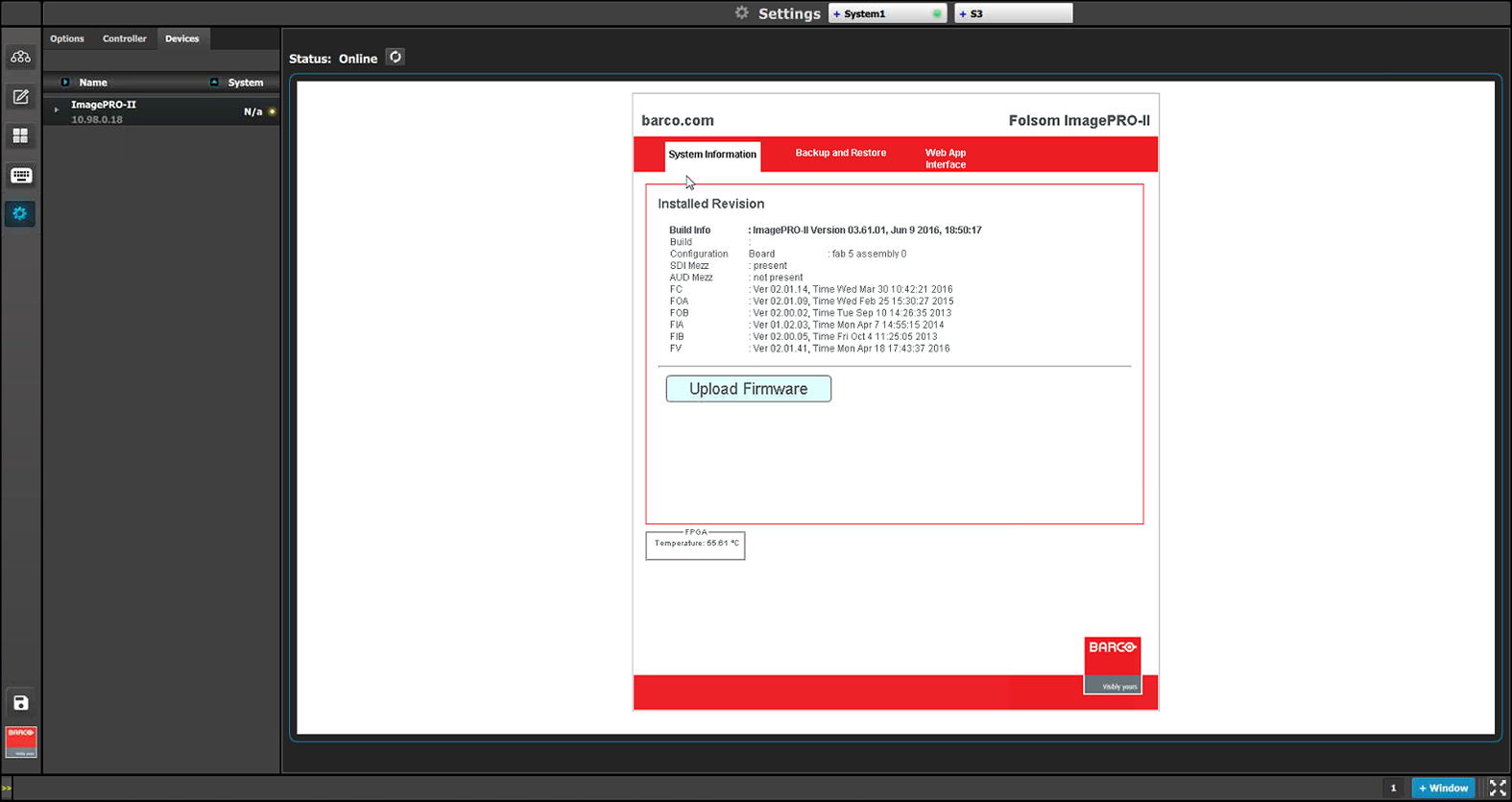Image resolution: width=1512 pixels, height=802 pixels.
Task: Select the ImagePRO-II device name
Action: [x=104, y=105]
